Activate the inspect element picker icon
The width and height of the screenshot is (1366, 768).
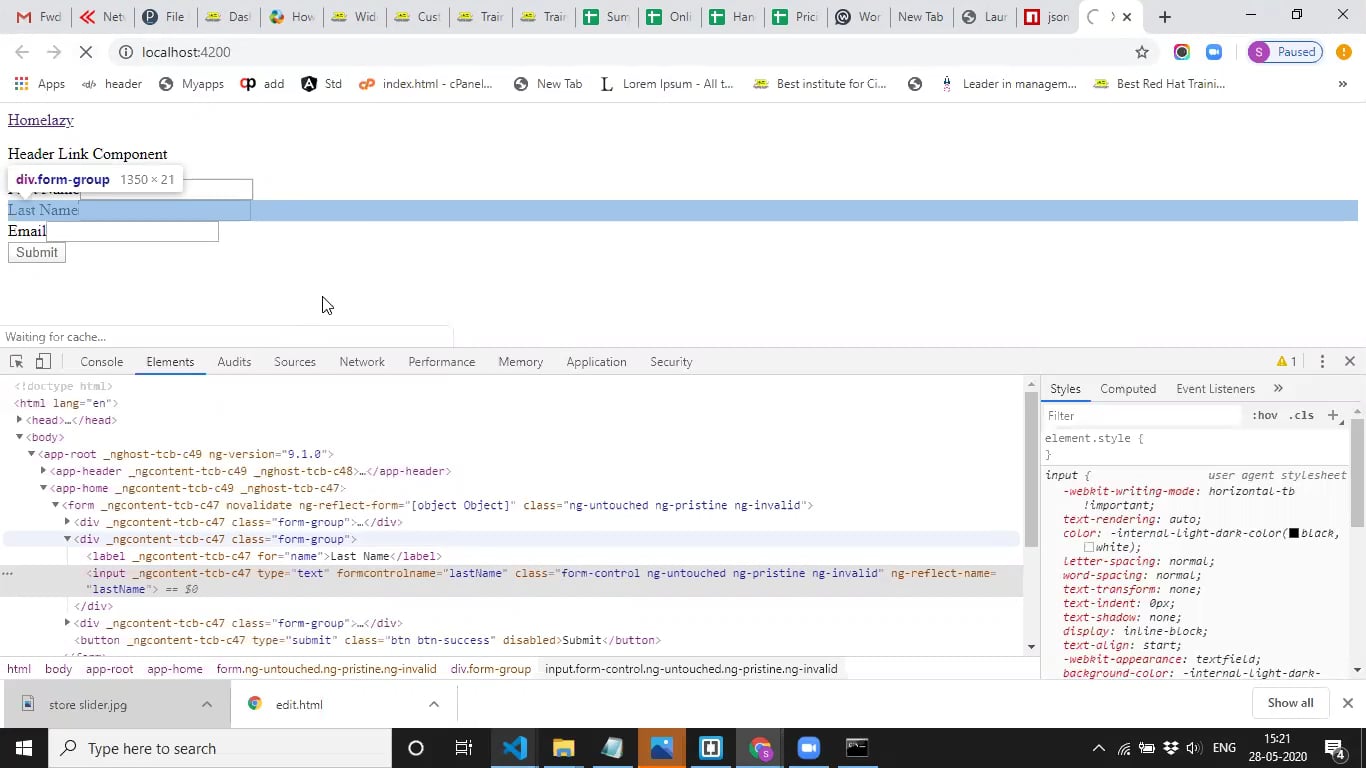pos(16,362)
